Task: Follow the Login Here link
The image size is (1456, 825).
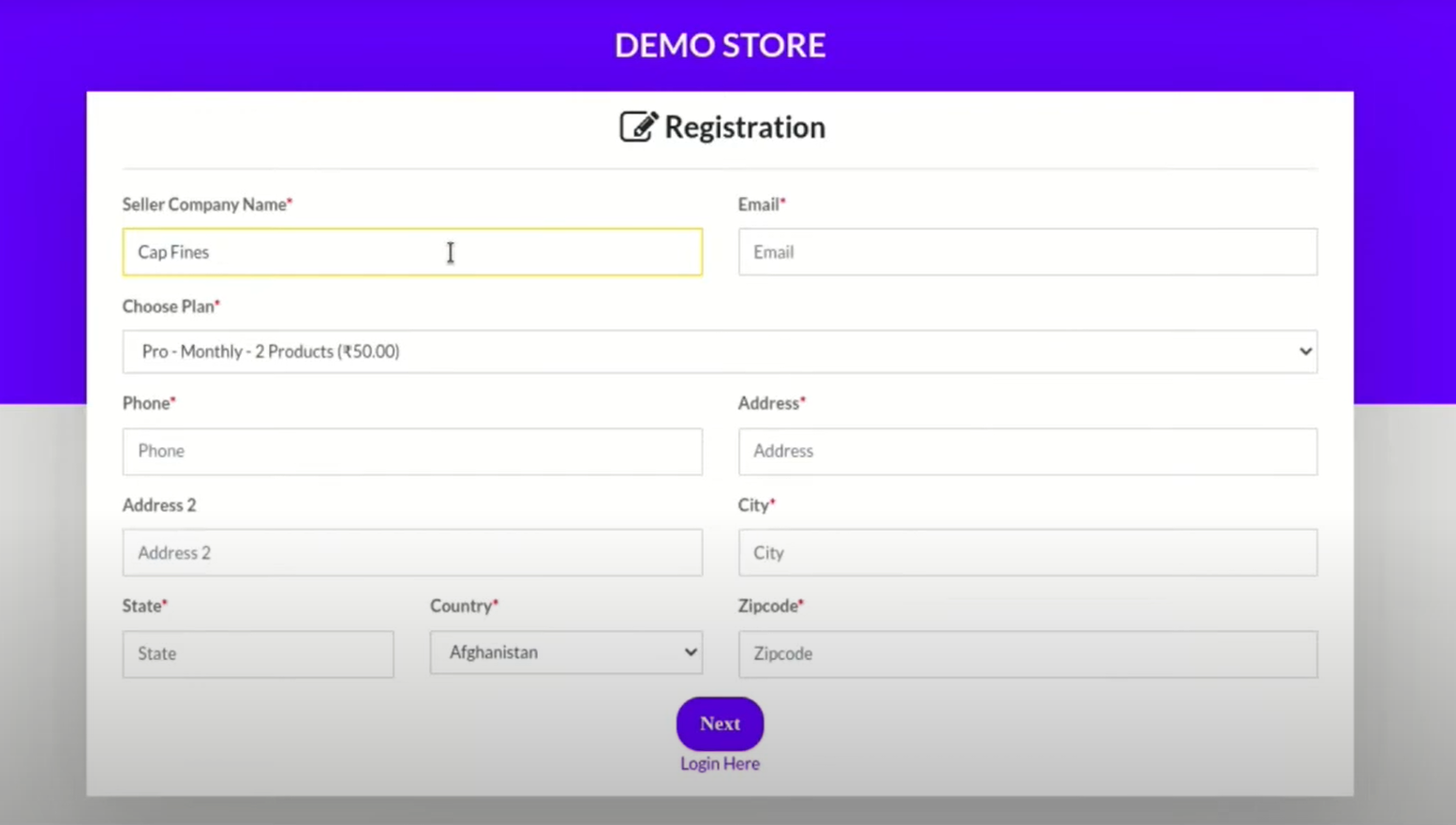Action: [720, 764]
